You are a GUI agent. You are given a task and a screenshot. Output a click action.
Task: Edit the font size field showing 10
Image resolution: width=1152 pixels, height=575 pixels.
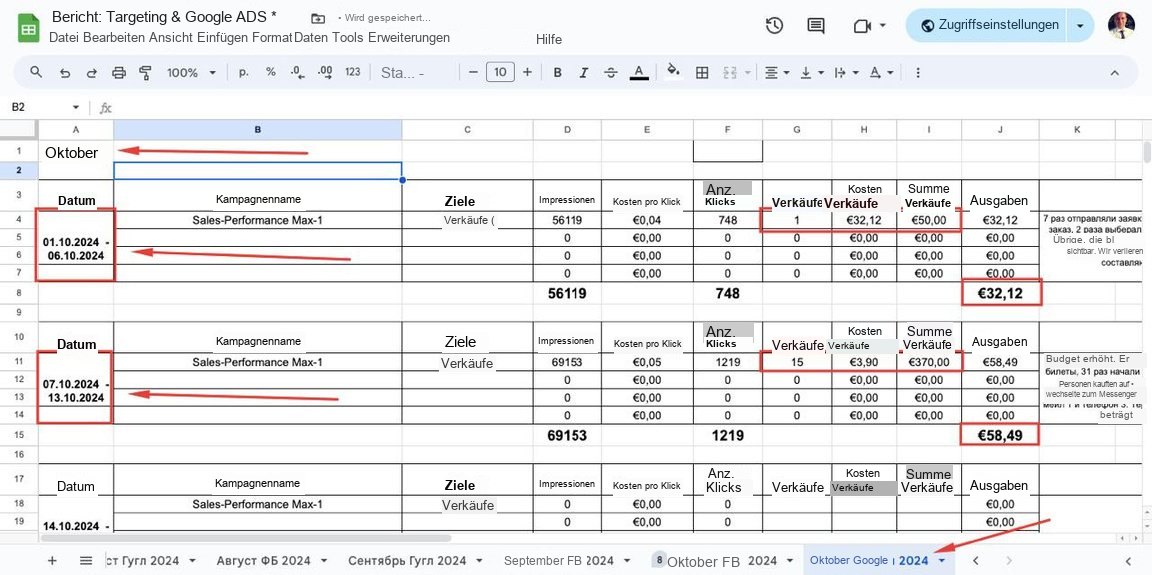point(500,72)
